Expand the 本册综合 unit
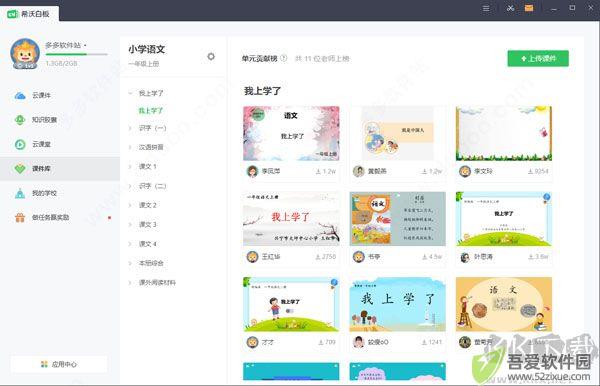The height and width of the screenshot is (386, 600). [130, 264]
